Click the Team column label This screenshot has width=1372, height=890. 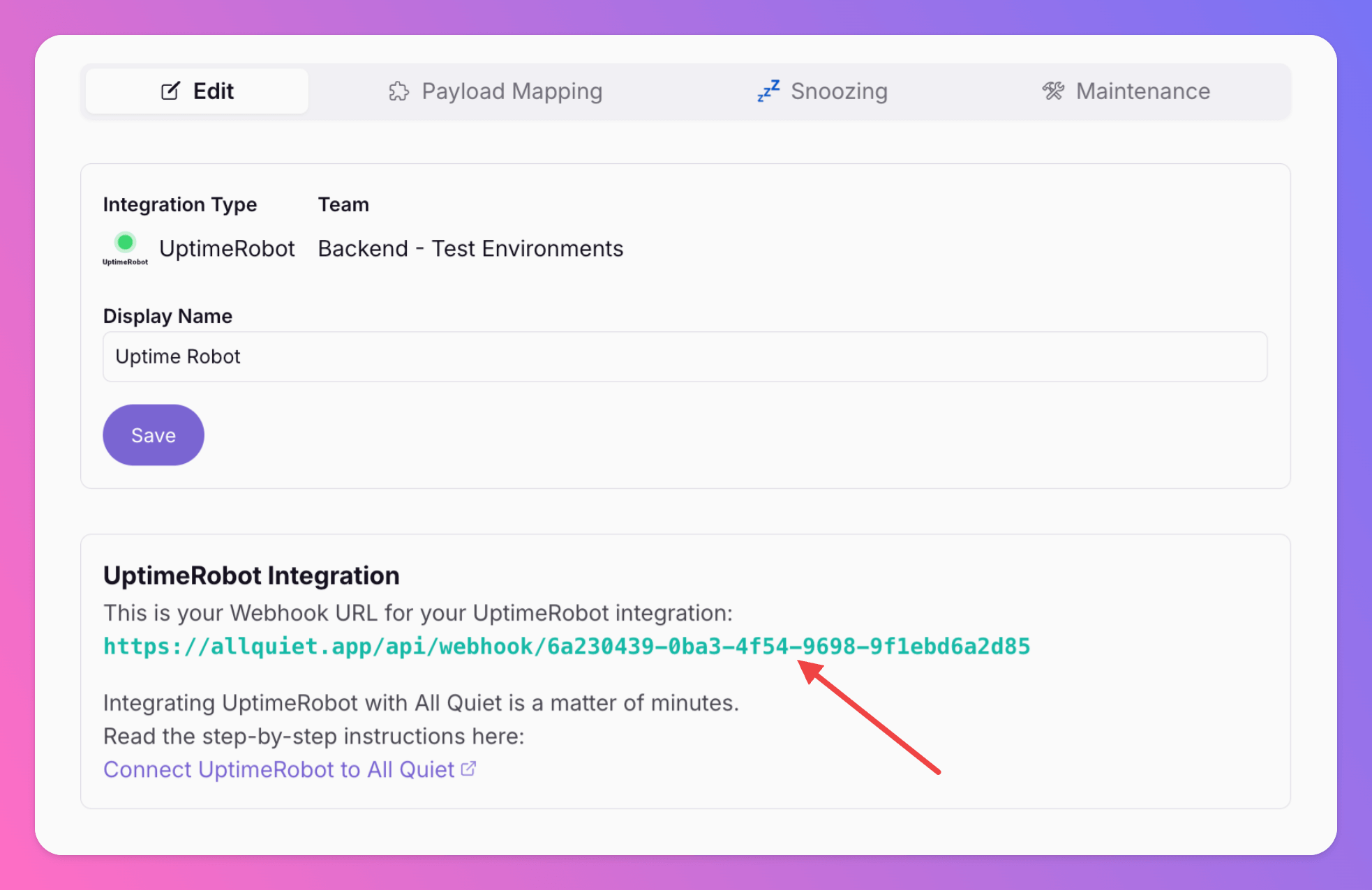coord(343,204)
